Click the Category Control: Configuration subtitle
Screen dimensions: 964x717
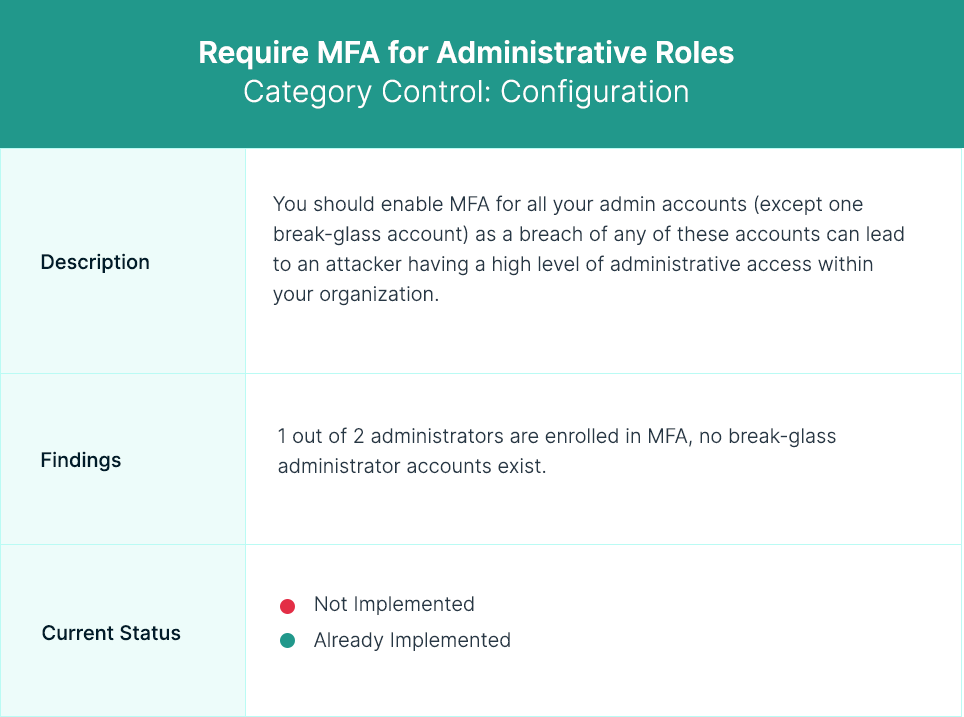pos(466,92)
